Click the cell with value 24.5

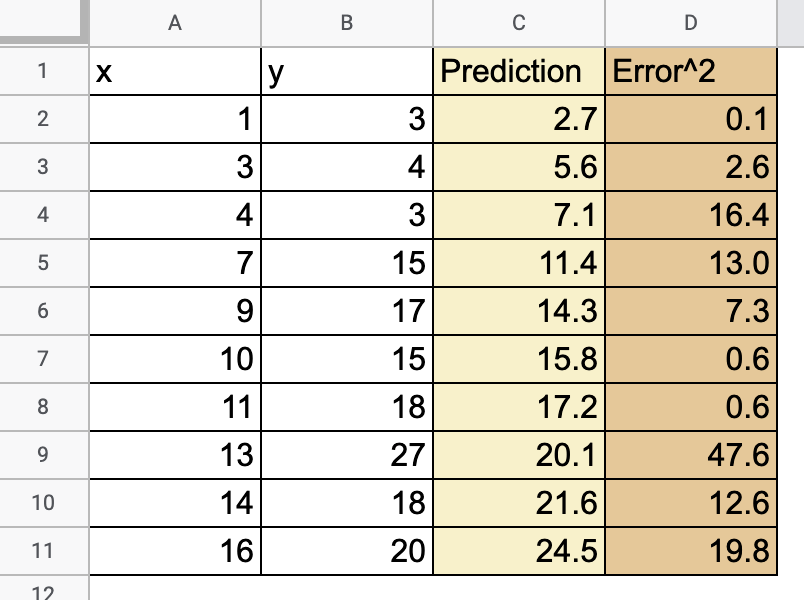(518, 551)
